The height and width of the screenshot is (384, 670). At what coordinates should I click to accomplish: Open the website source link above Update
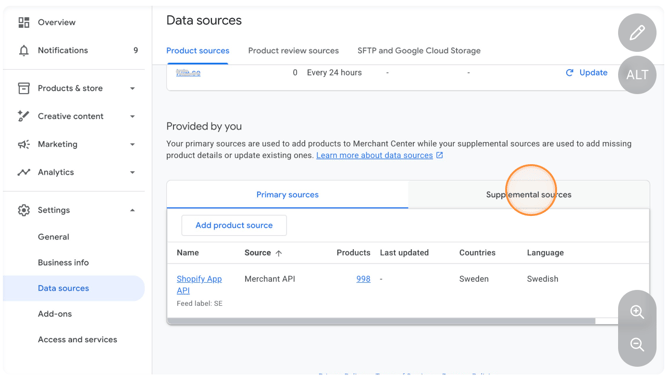pos(188,73)
